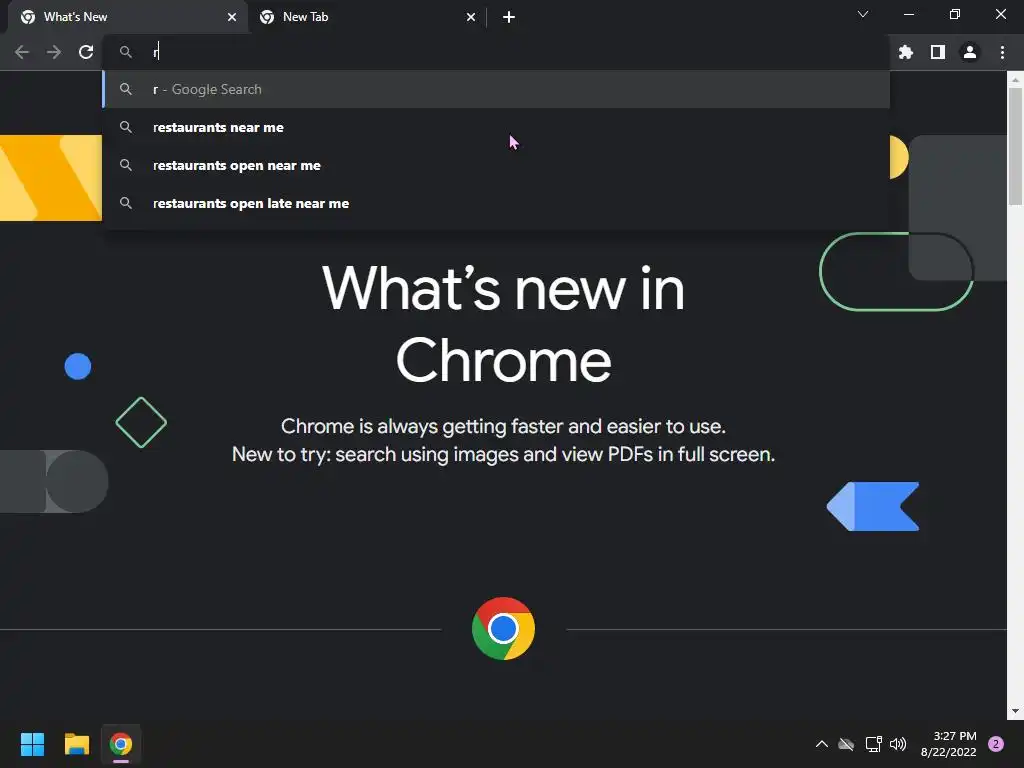Open a new tab with plus button

tap(509, 17)
